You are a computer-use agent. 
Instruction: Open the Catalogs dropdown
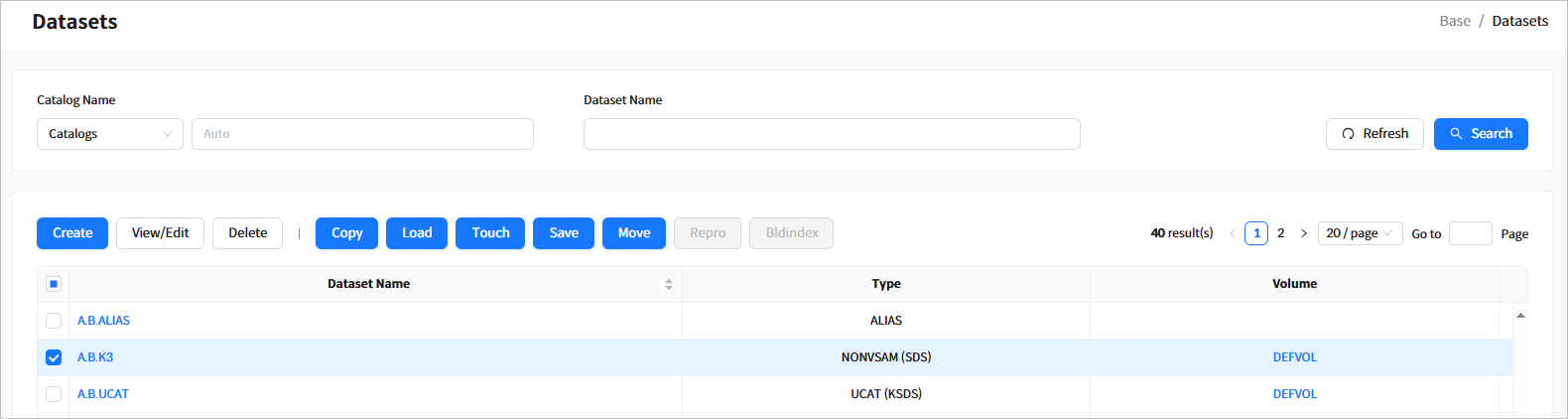(x=109, y=134)
